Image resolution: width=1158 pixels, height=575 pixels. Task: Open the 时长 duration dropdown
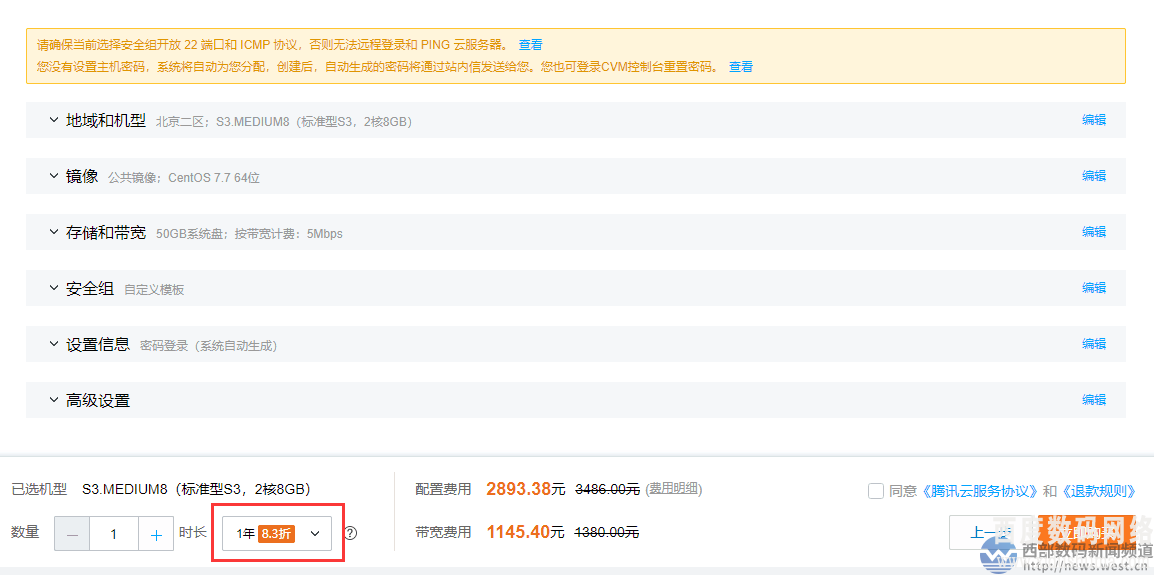click(x=277, y=534)
